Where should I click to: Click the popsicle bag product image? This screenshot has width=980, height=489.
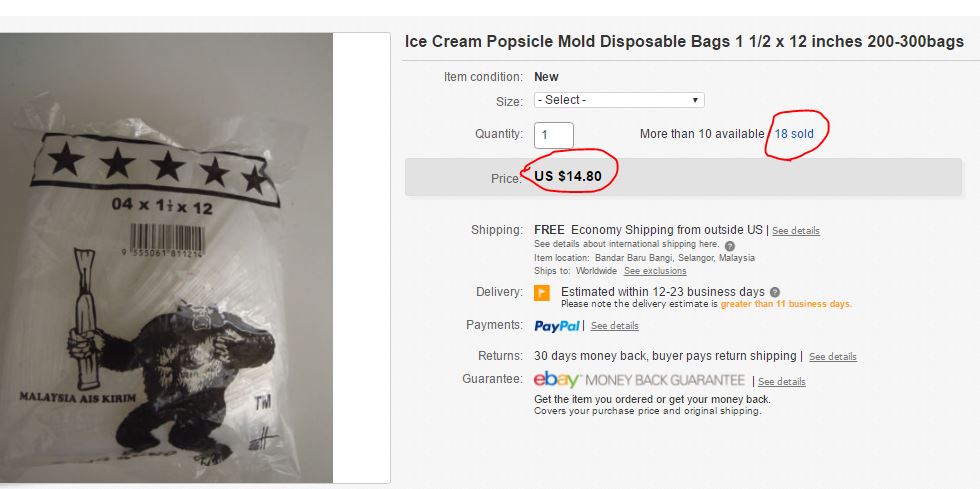point(165,258)
